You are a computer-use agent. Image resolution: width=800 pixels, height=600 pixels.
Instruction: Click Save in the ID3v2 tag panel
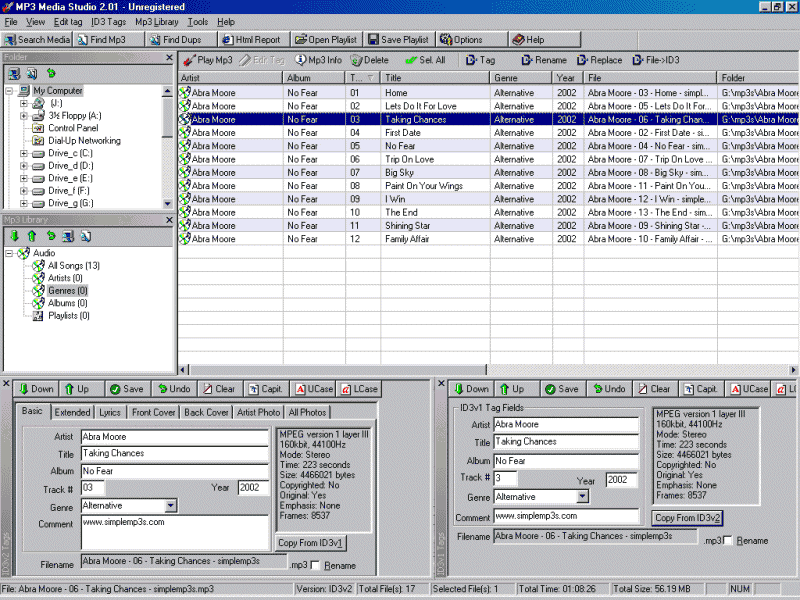pyautogui.click(x=127, y=389)
